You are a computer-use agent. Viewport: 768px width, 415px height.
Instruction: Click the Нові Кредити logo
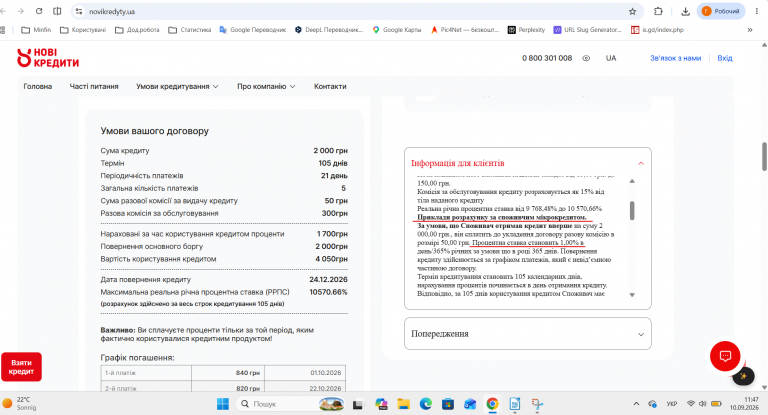pyautogui.click(x=48, y=58)
